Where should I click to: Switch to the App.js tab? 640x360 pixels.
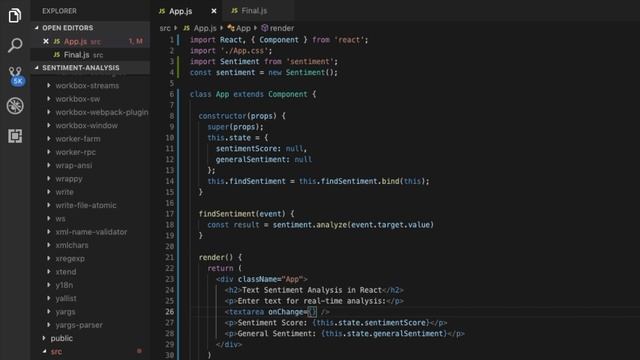click(x=180, y=11)
